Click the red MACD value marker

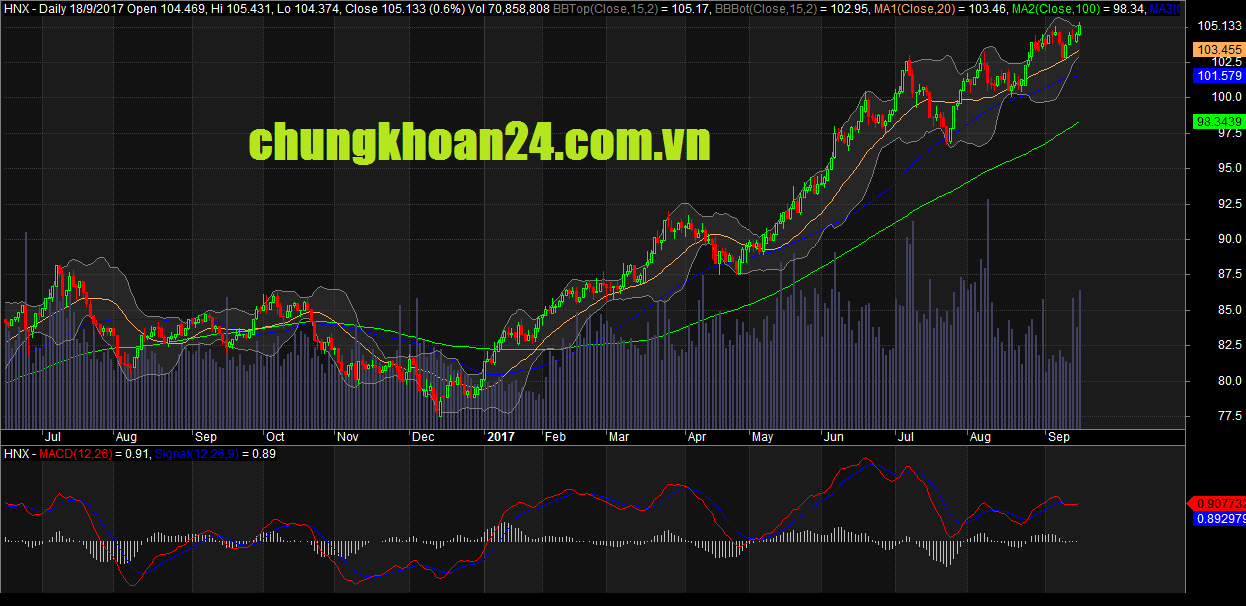[x=1219, y=503]
